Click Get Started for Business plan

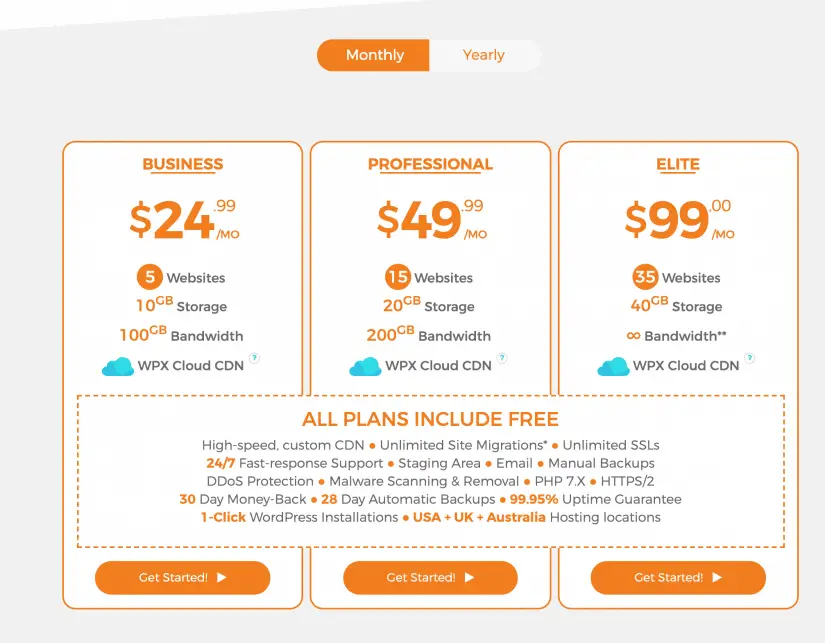tap(183, 578)
